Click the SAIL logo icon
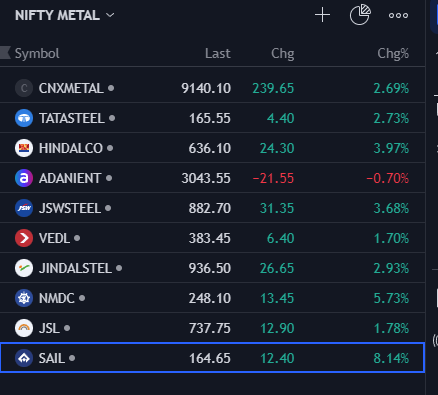438x395 pixels. tap(24, 358)
